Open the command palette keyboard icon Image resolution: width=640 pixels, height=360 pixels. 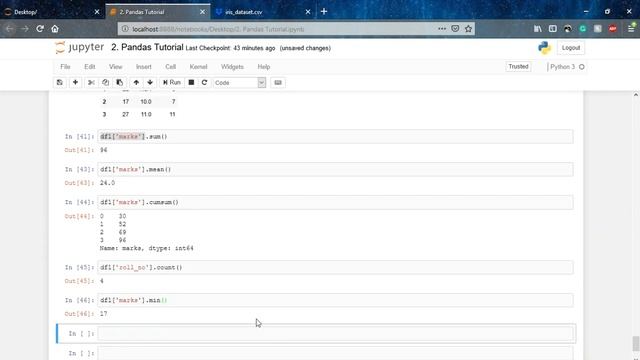pos(278,82)
